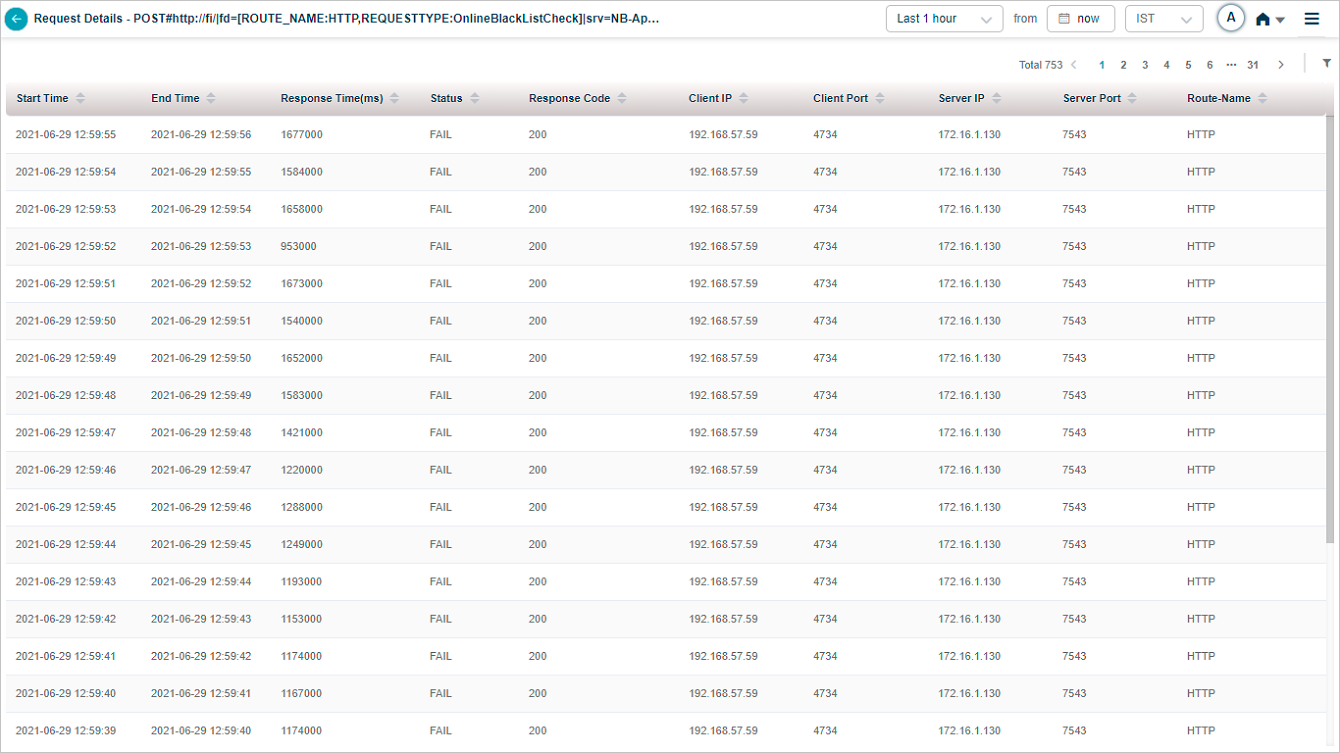This screenshot has width=1340, height=753.
Task: Open the table filter funnel icon
Action: point(1327,64)
